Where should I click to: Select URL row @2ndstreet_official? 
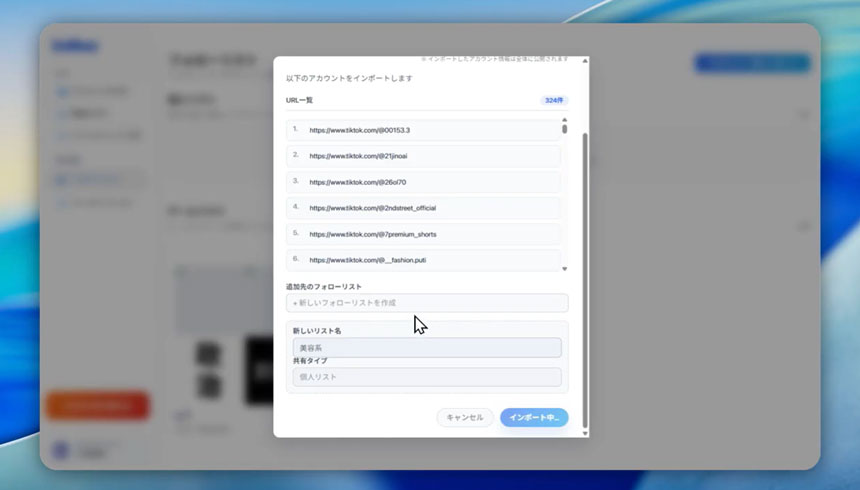[423, 208]
